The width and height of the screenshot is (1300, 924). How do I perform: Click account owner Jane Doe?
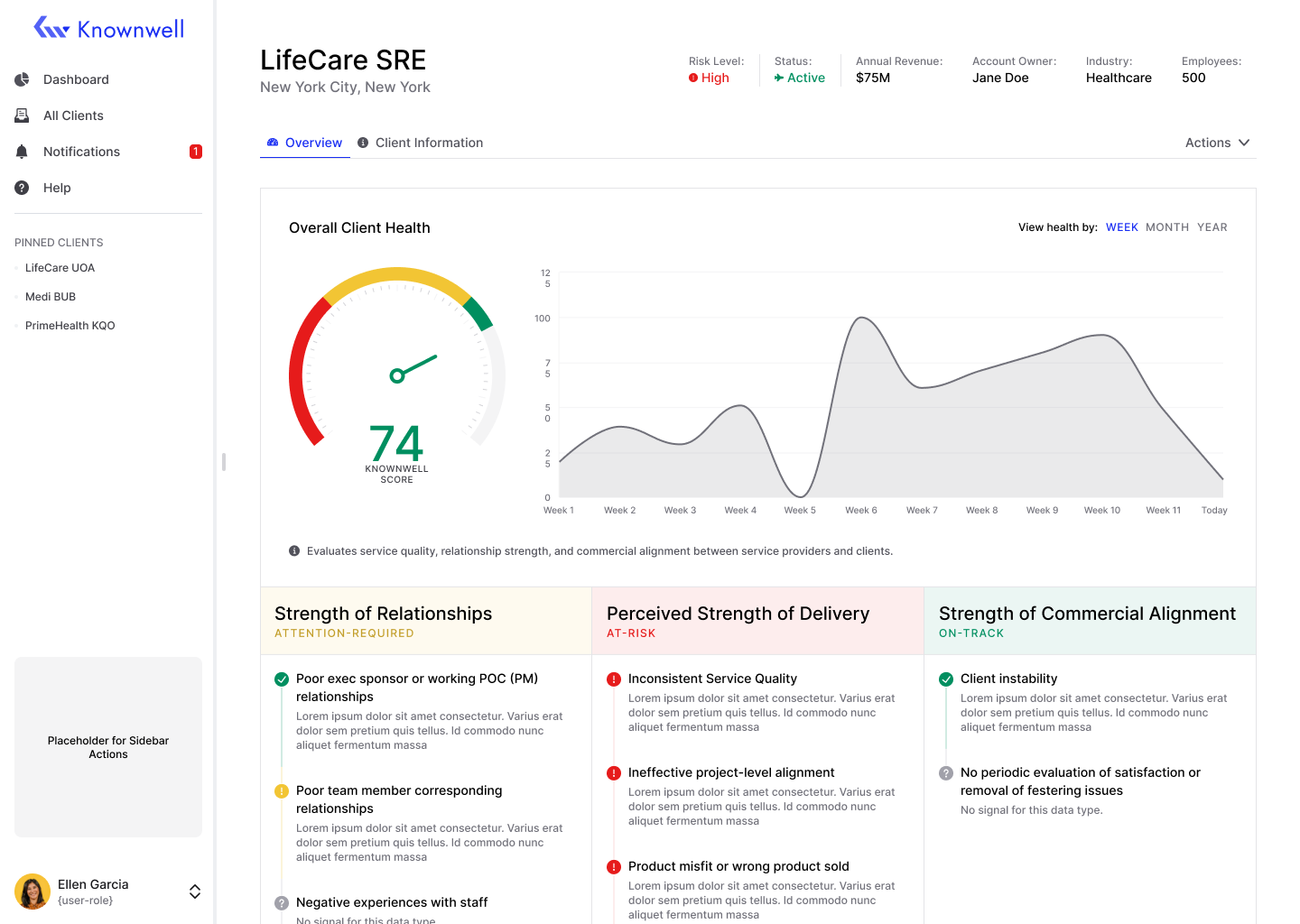pos(1000,78)
